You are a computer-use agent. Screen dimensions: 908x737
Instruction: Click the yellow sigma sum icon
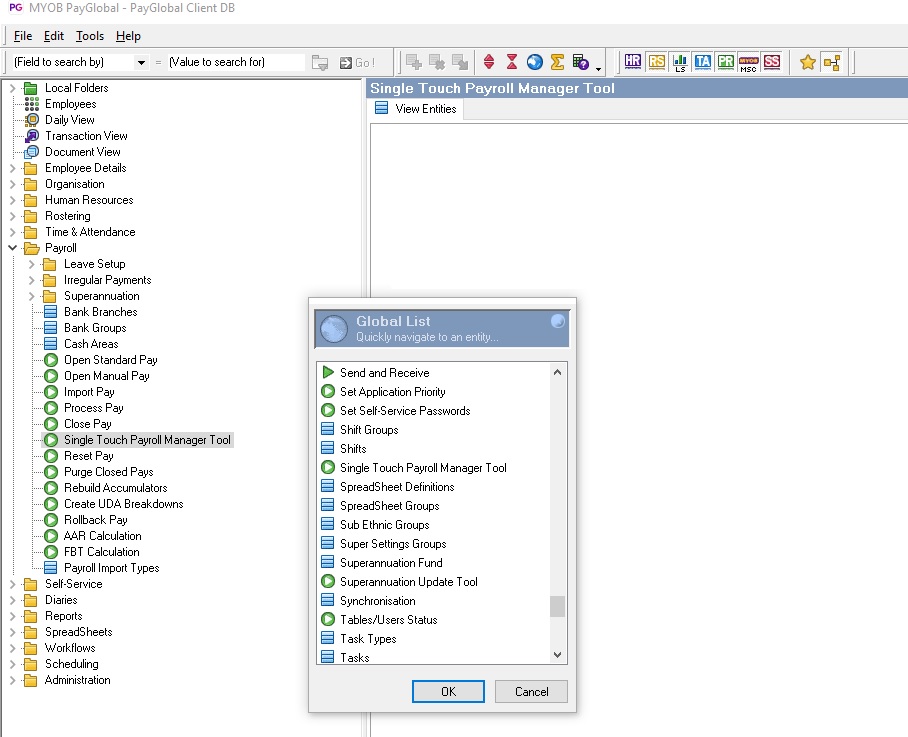point(557,61)
